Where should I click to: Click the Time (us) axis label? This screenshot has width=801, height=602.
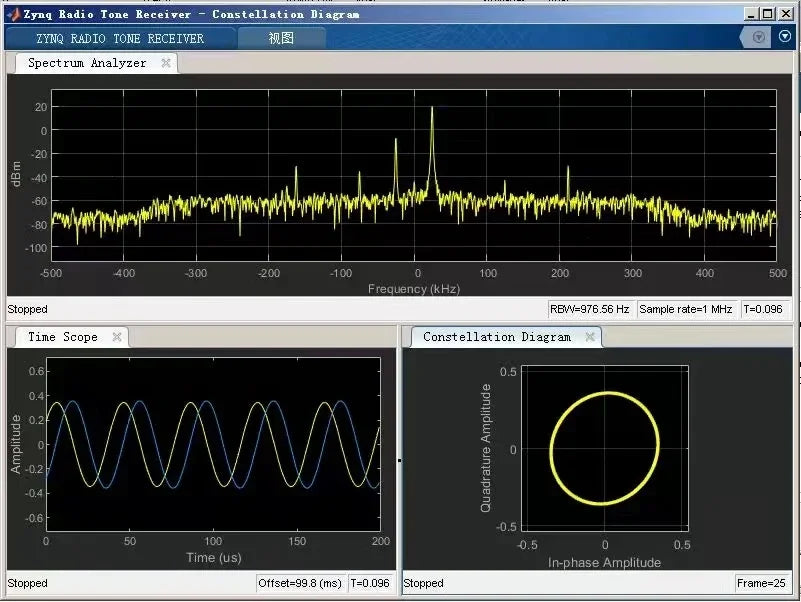pyautogui.click(x=214, y=558)
